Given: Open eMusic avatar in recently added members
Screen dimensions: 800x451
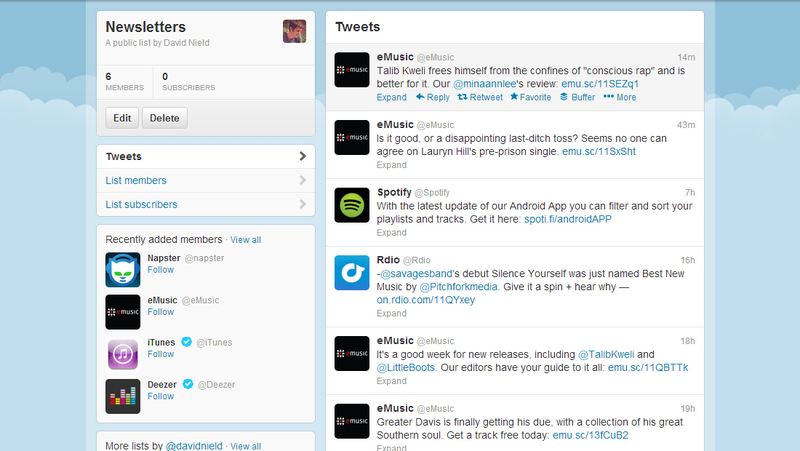Looking at the screenshot, I should 123,312.
